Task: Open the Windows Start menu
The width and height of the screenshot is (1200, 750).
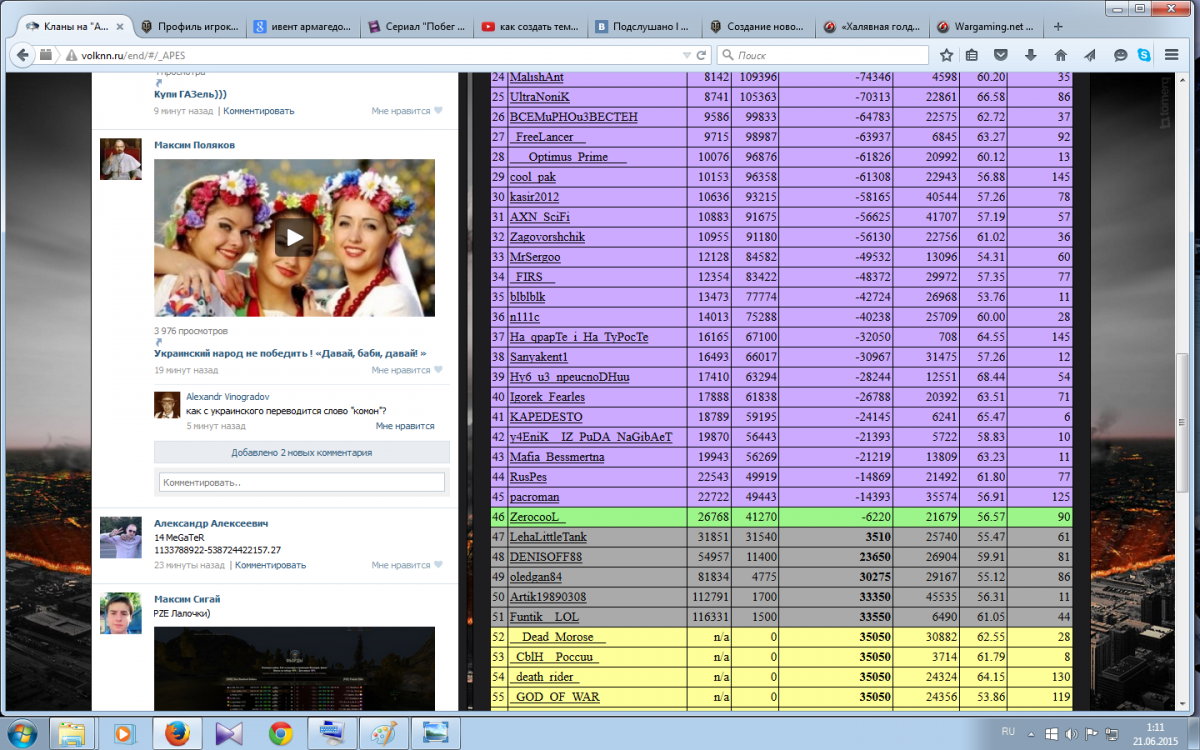Action: (x=22, y=732)
